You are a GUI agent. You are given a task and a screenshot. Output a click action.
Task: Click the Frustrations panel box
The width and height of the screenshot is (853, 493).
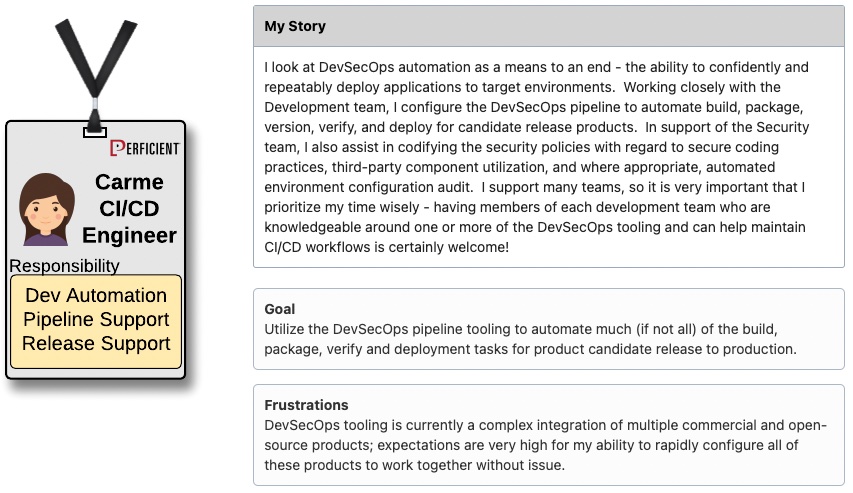point(549,435)
